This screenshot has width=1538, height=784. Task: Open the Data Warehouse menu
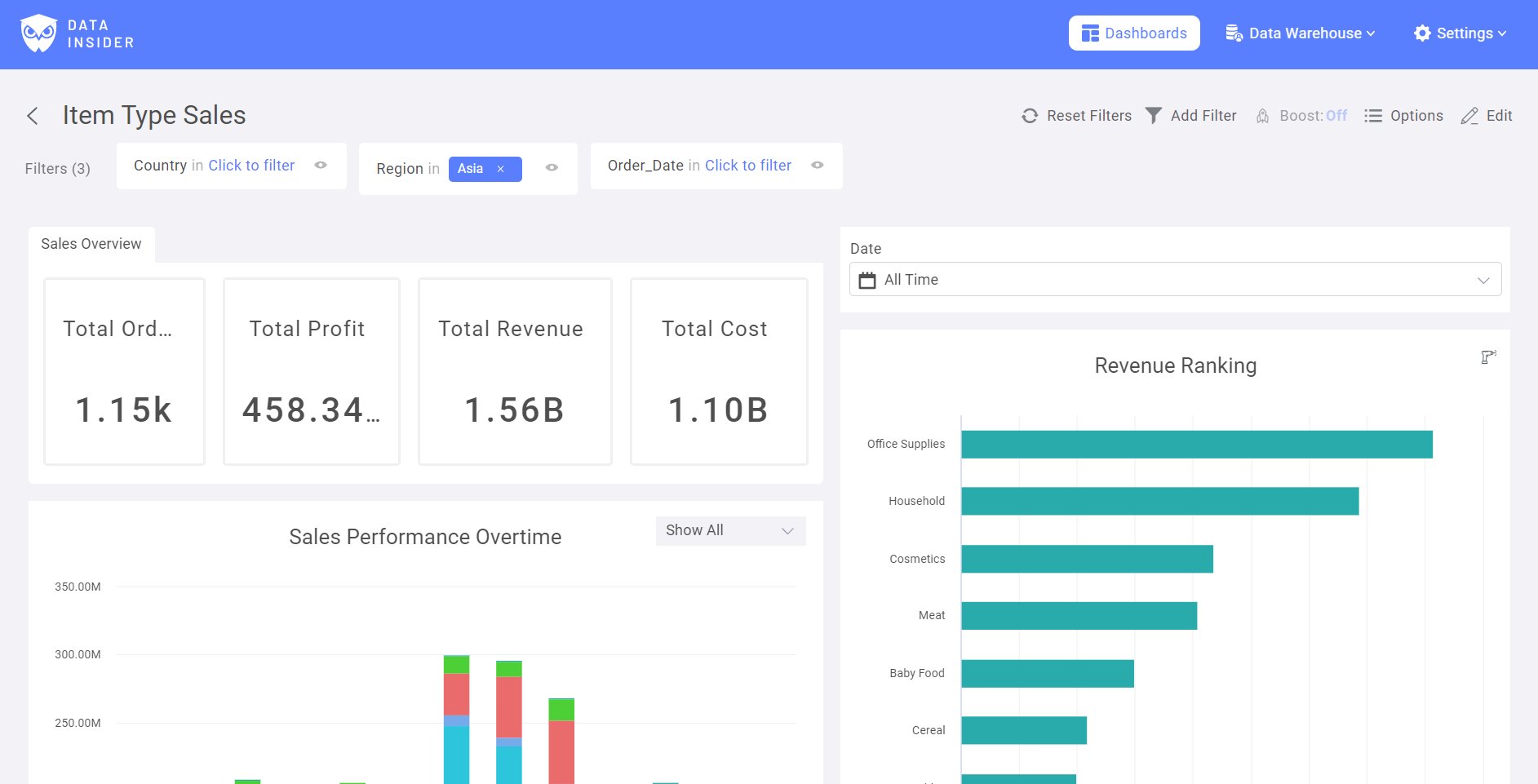pos(1301,33)
